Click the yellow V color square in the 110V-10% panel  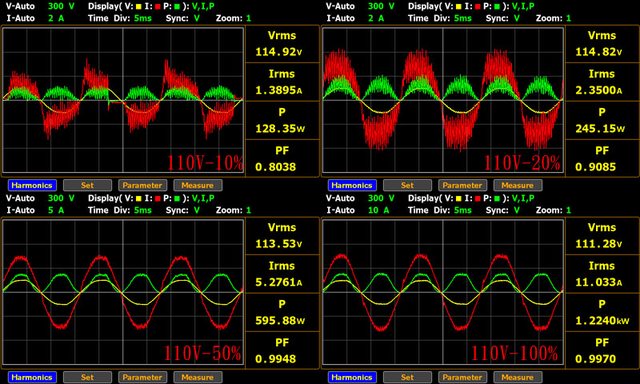[139, 7]
